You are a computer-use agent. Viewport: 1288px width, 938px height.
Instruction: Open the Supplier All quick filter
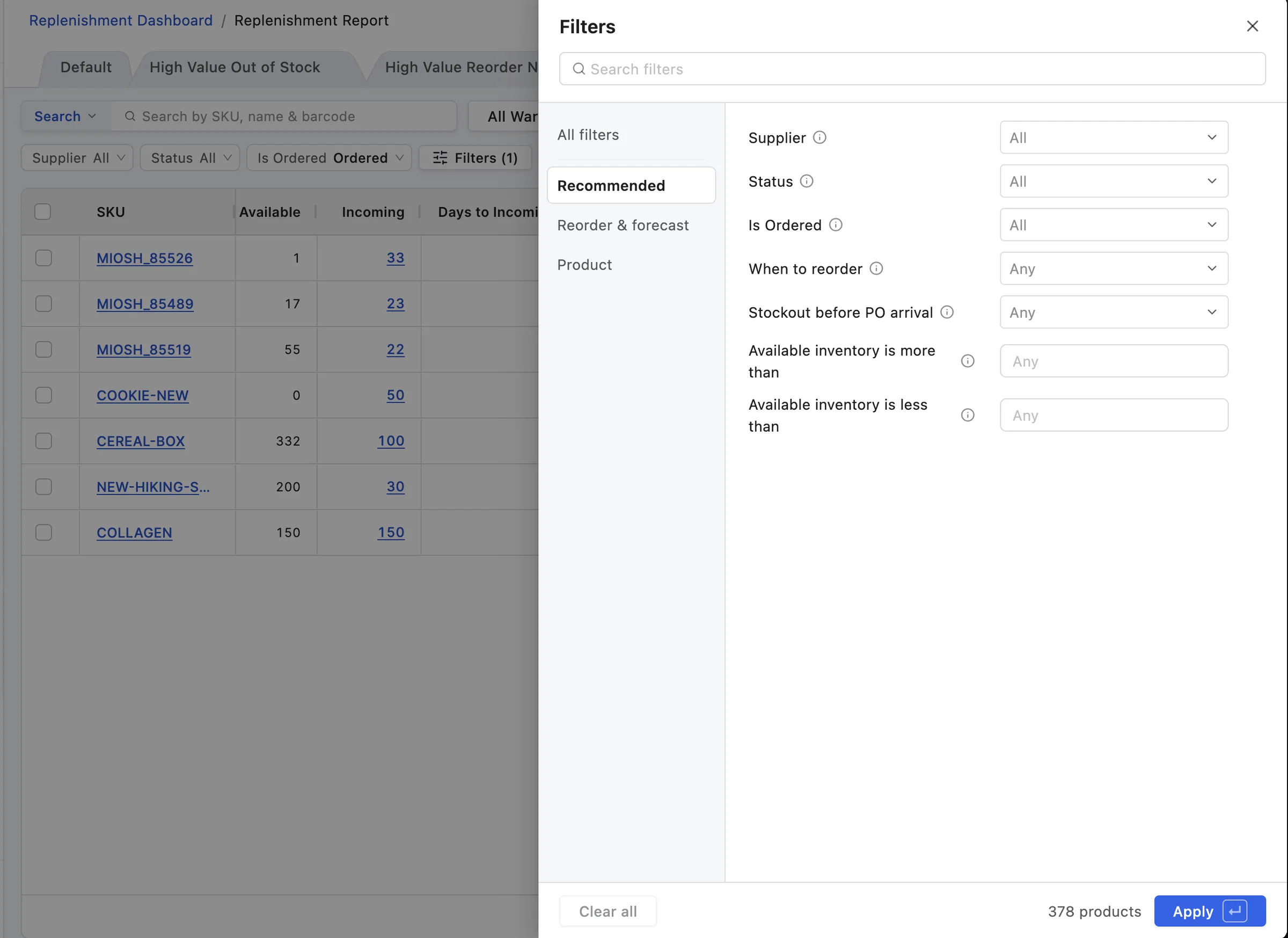77,158
